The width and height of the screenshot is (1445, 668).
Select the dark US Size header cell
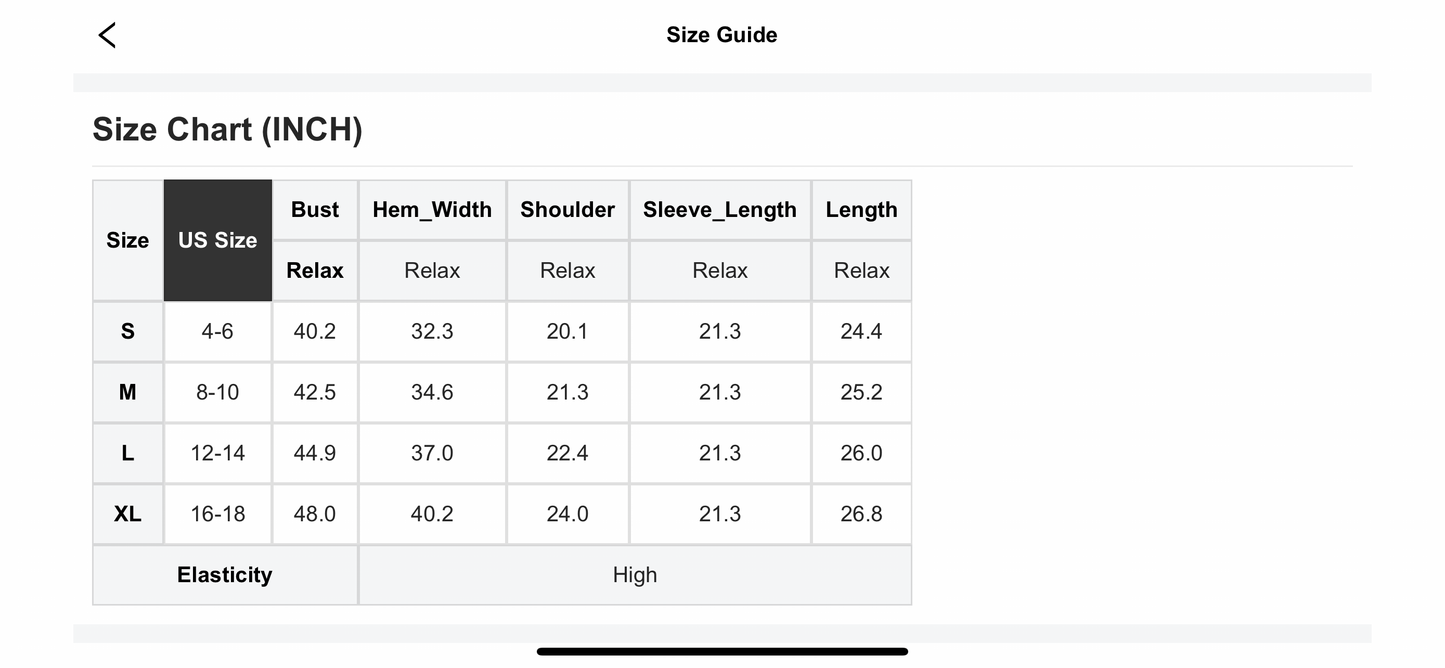[x=218, y=240]
